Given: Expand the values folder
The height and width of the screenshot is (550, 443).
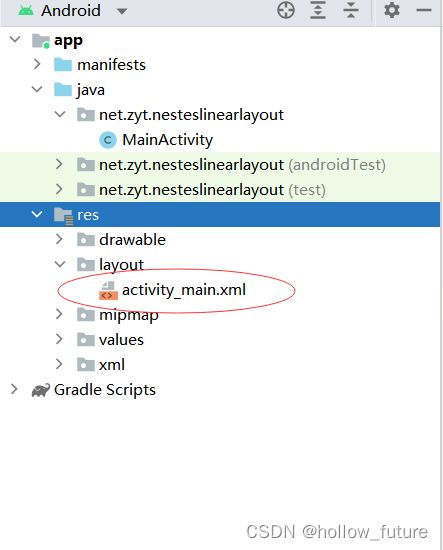Looking at the screenshot, I should coord(59,339).
